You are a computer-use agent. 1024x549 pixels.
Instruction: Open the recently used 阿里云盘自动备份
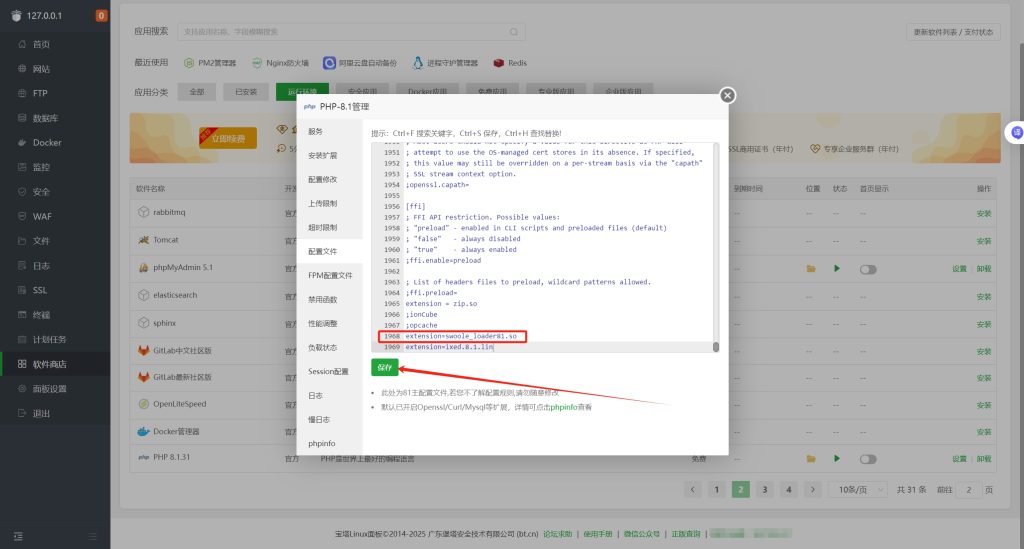tap(360, 63)
